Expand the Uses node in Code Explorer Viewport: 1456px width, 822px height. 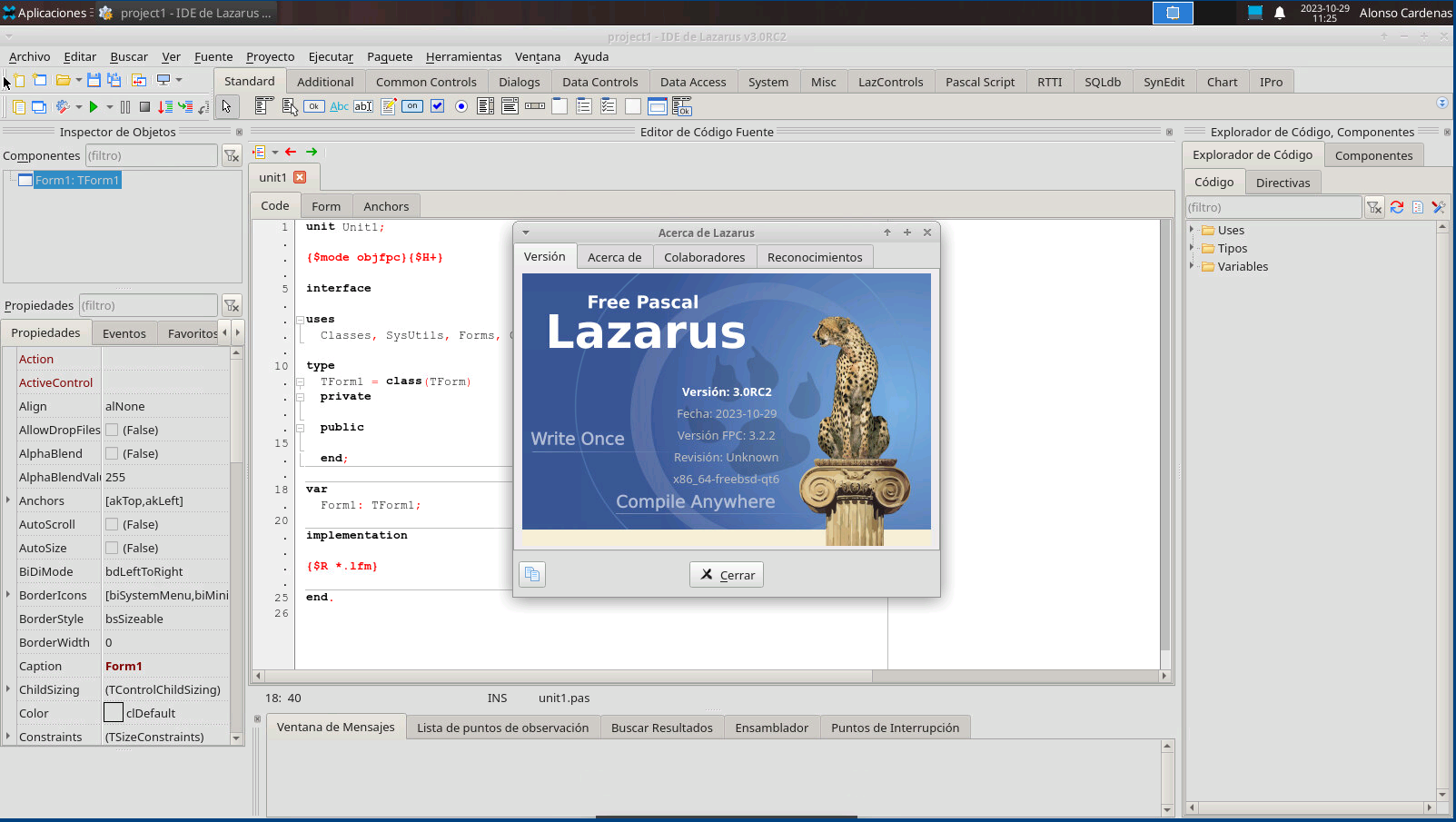pyautogui.click(x=1192, y=229)
